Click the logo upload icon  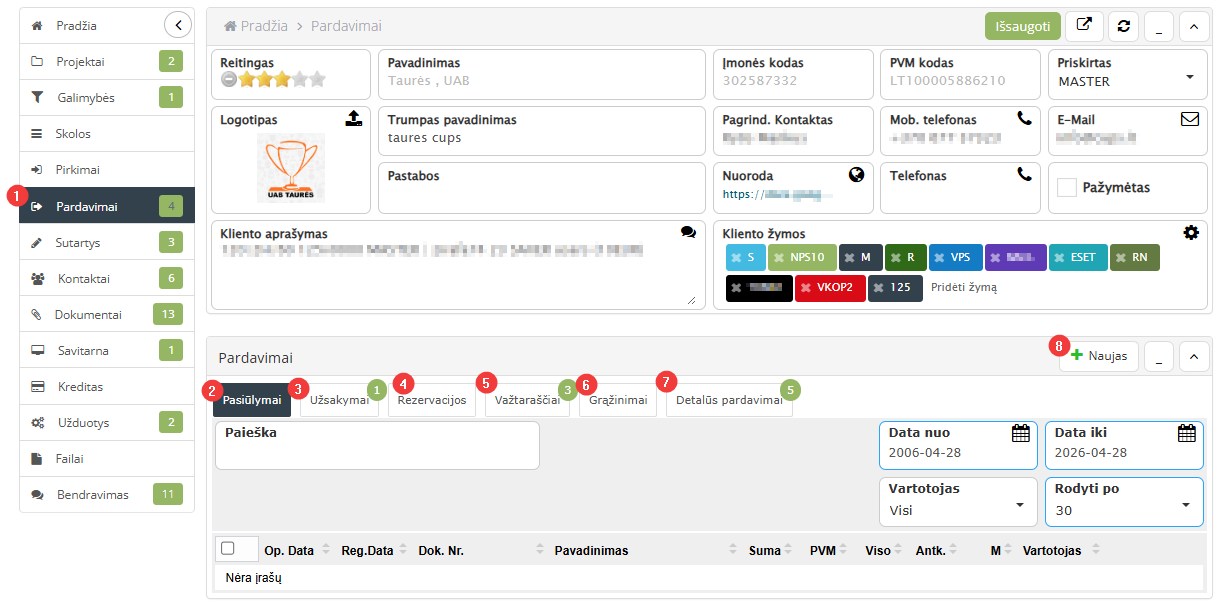(354, 119)
